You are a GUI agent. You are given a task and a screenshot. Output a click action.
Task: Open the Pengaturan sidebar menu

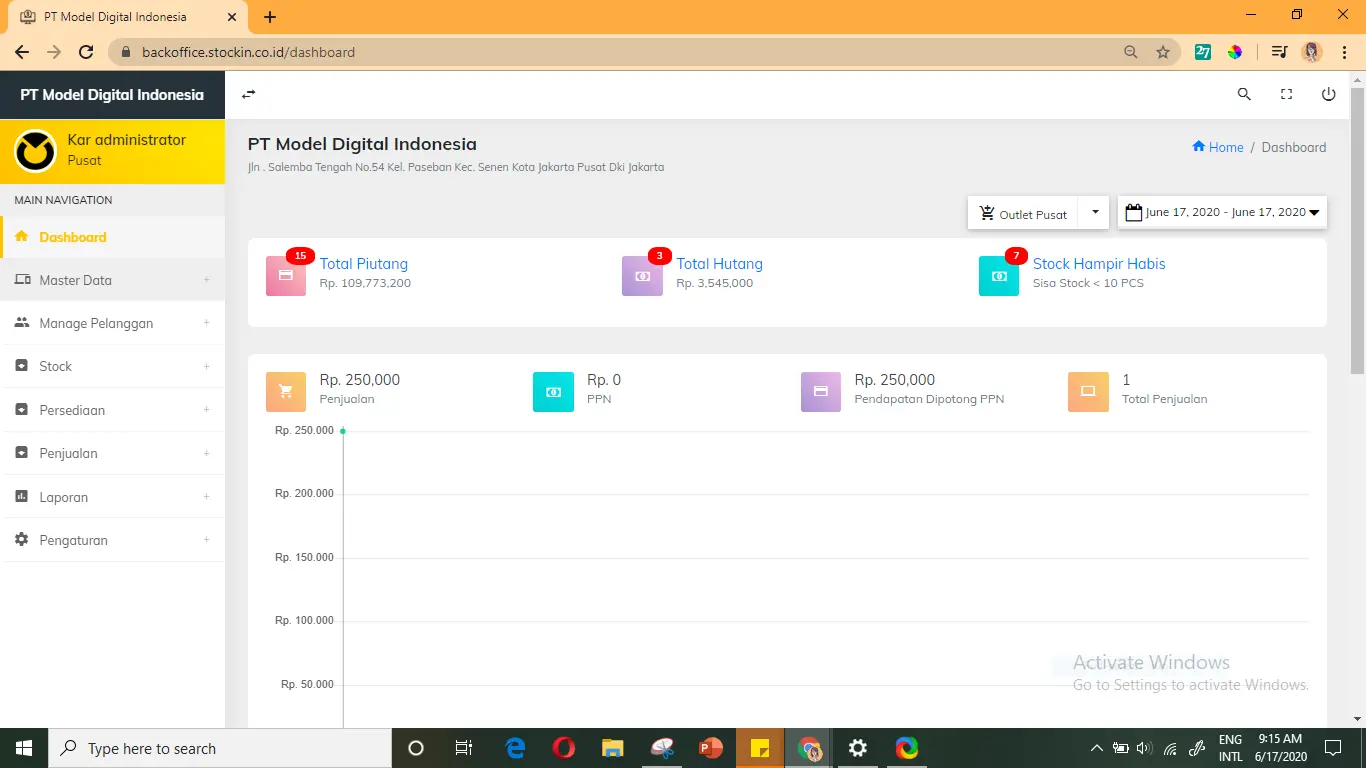pyautogui.click(x=112, y=540)
